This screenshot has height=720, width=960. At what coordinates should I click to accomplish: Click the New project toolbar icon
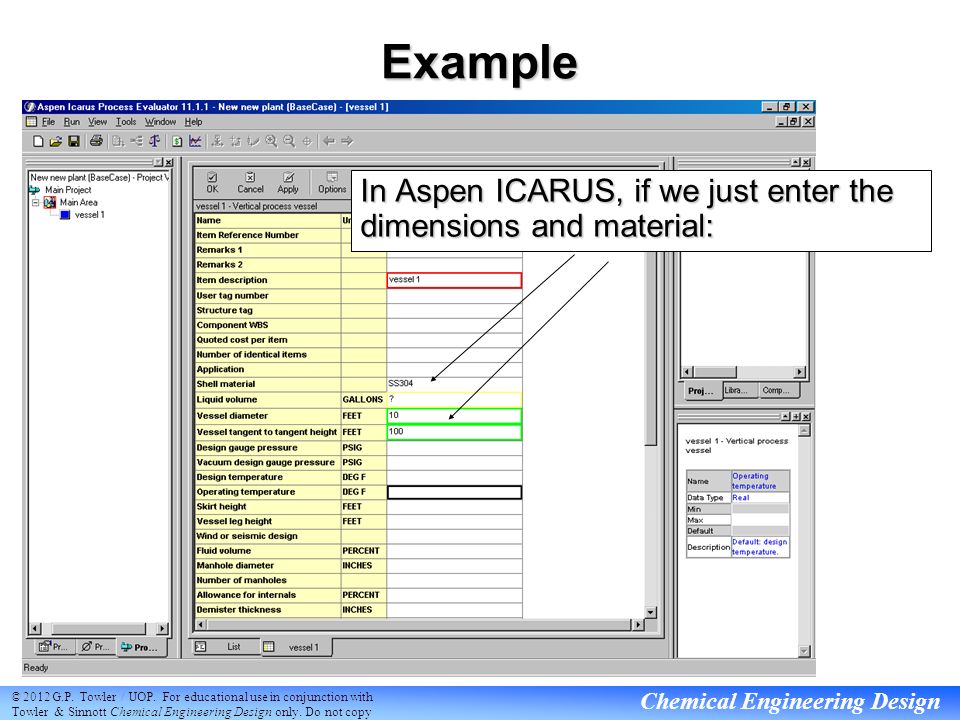coord(38,141)
